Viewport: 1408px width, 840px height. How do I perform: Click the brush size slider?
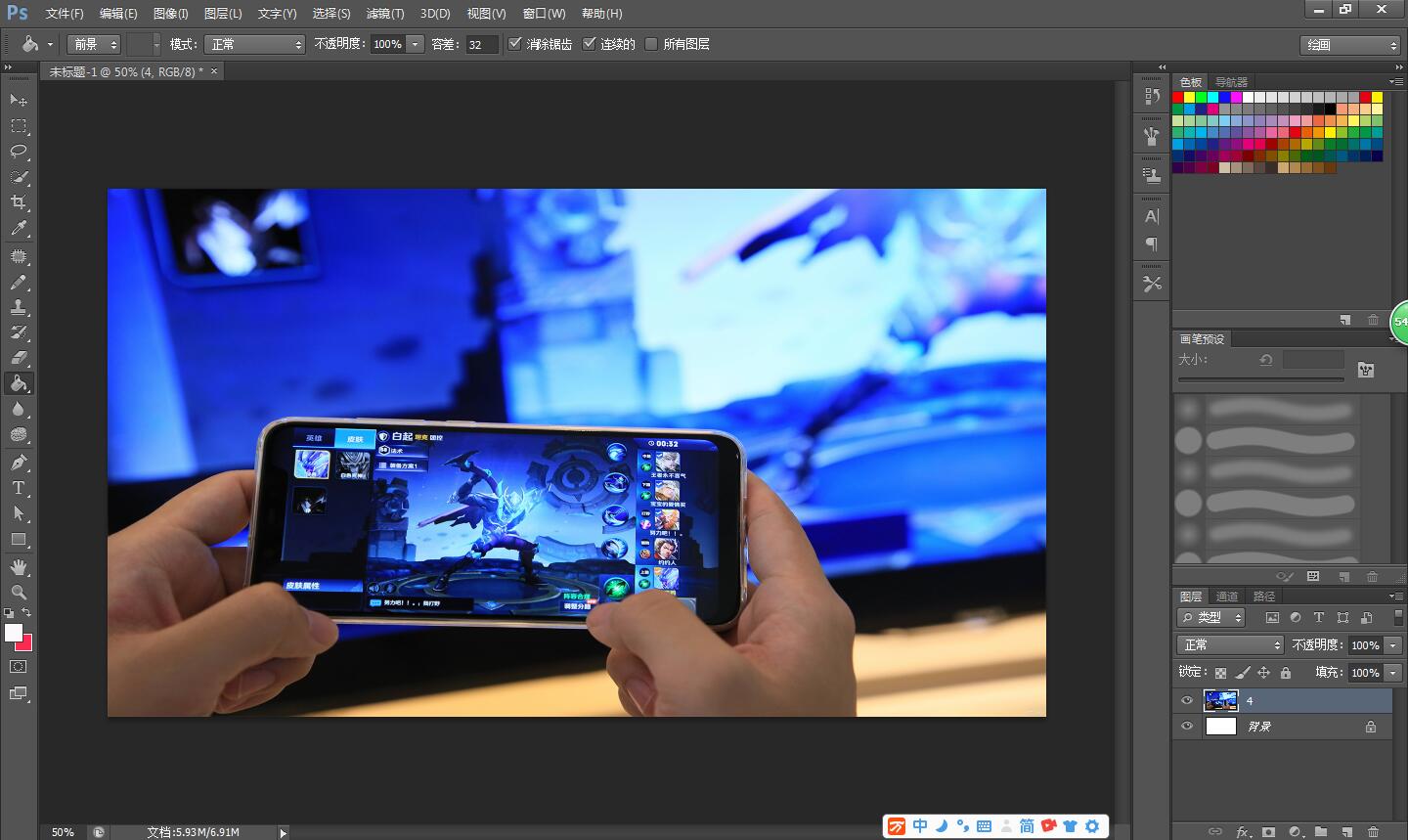coord(1261,379)
